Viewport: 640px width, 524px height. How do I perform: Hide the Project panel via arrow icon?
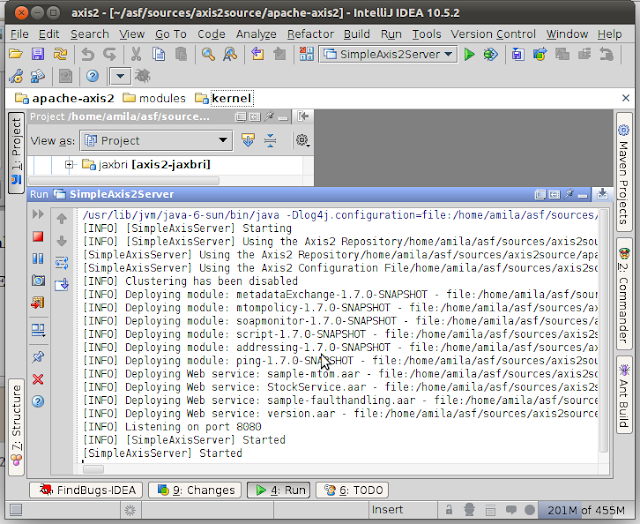tap(302, 117)
